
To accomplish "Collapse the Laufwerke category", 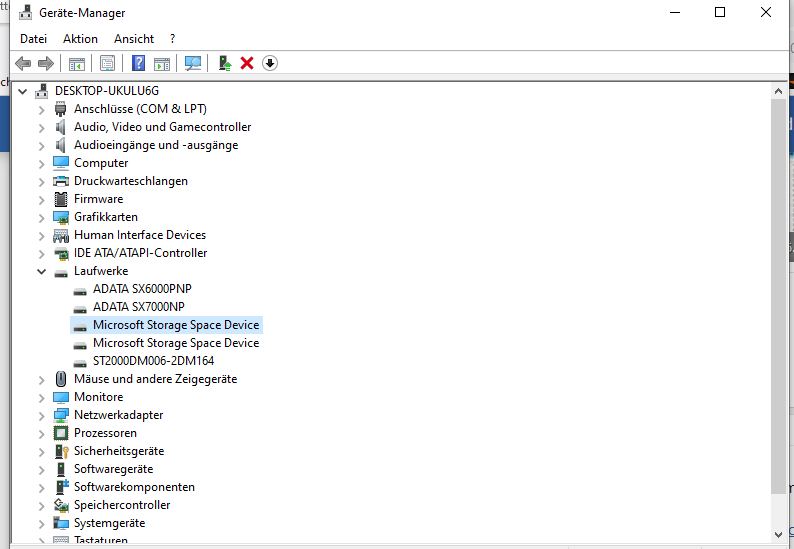I will [x=42, y=271].
